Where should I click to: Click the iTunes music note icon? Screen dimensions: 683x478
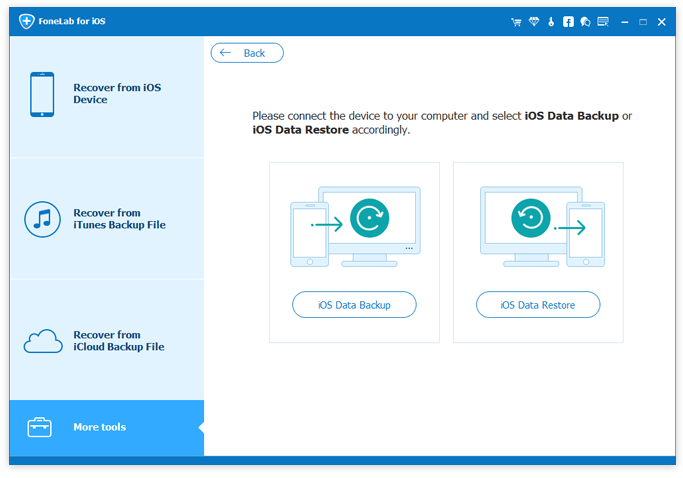coord(42,219)
